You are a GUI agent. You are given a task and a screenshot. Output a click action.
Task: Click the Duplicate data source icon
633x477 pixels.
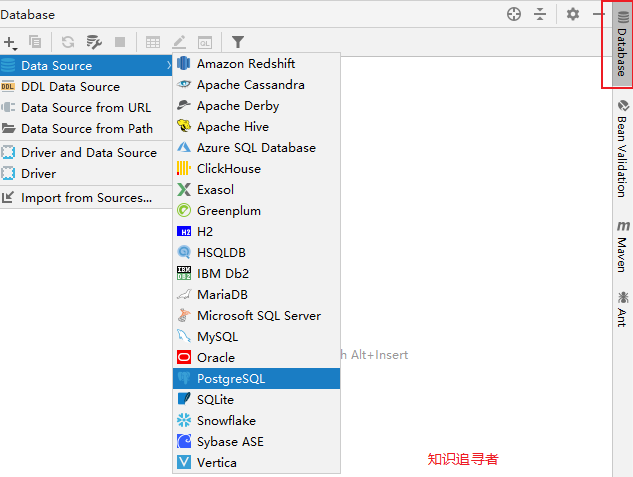tap(35, 42)
